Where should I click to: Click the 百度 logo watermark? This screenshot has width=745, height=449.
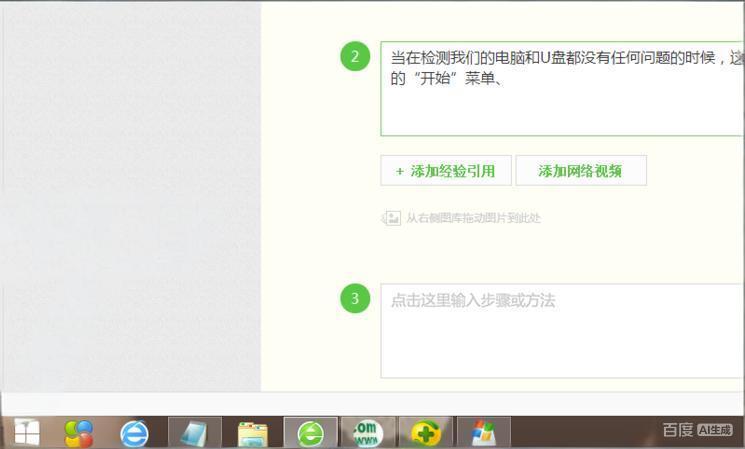pyautogui.click(x=677, y=430)
